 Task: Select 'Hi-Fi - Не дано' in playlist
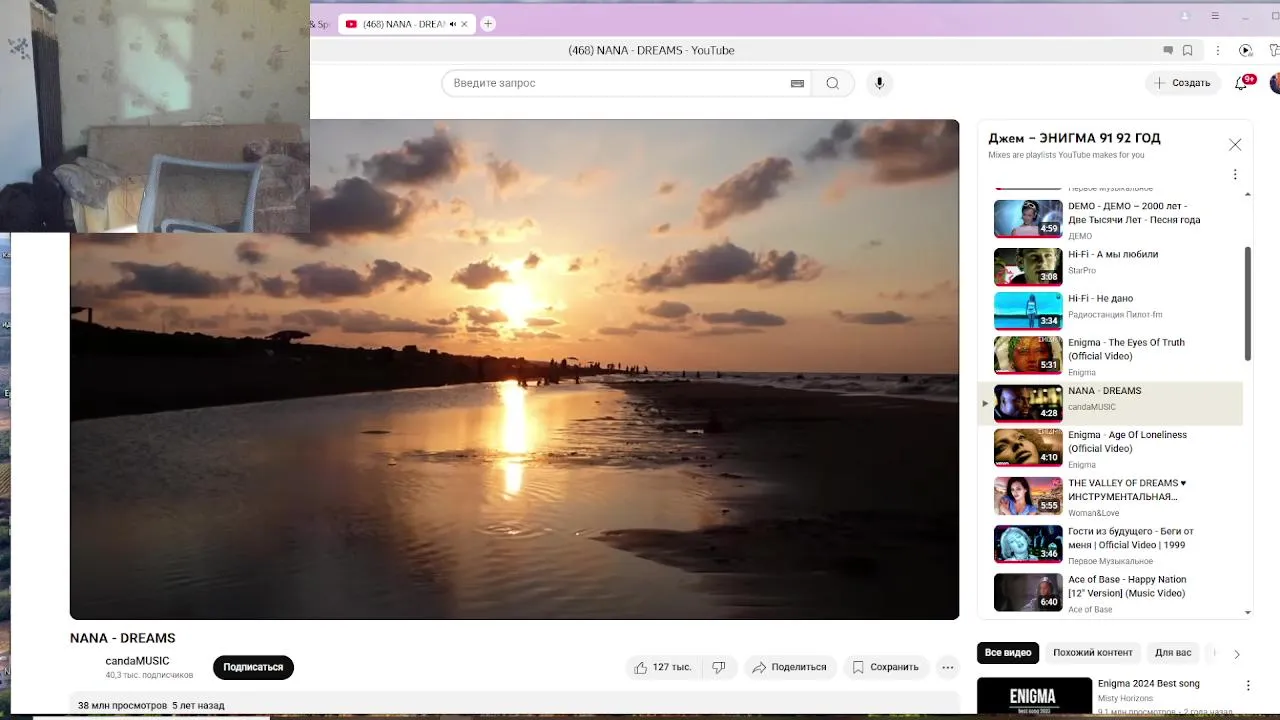(1111, 310)
